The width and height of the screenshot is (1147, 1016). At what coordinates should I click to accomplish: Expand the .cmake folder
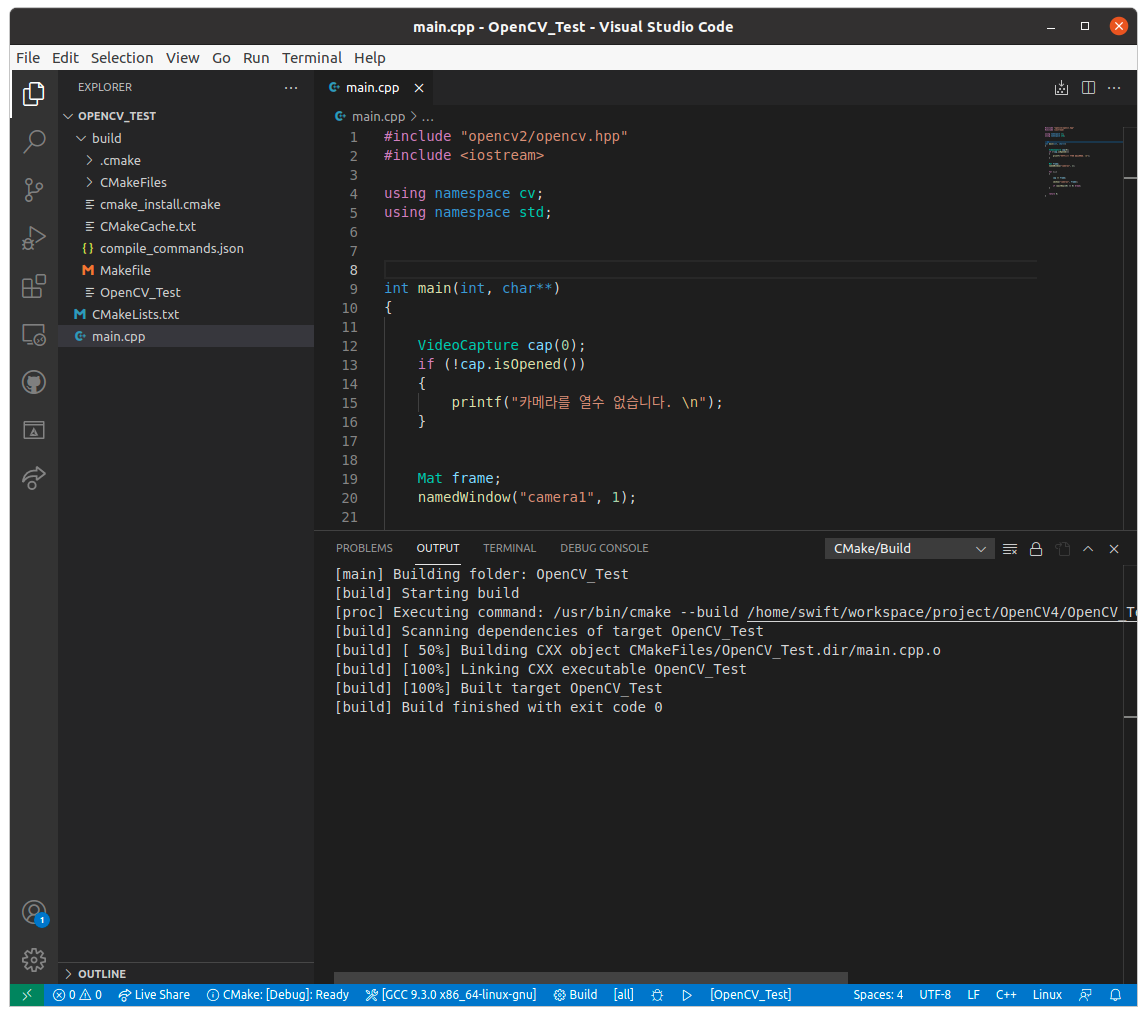[x=186, y=160]
